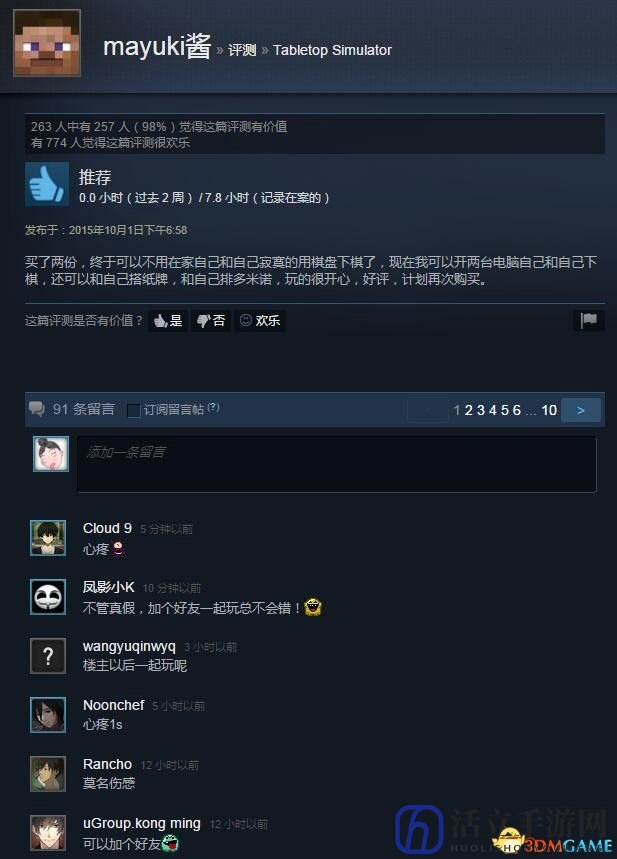Toggle the 订阅留言帖 subscribe checkbox
The image size is (617, 859).
click(x=133, y=410)
